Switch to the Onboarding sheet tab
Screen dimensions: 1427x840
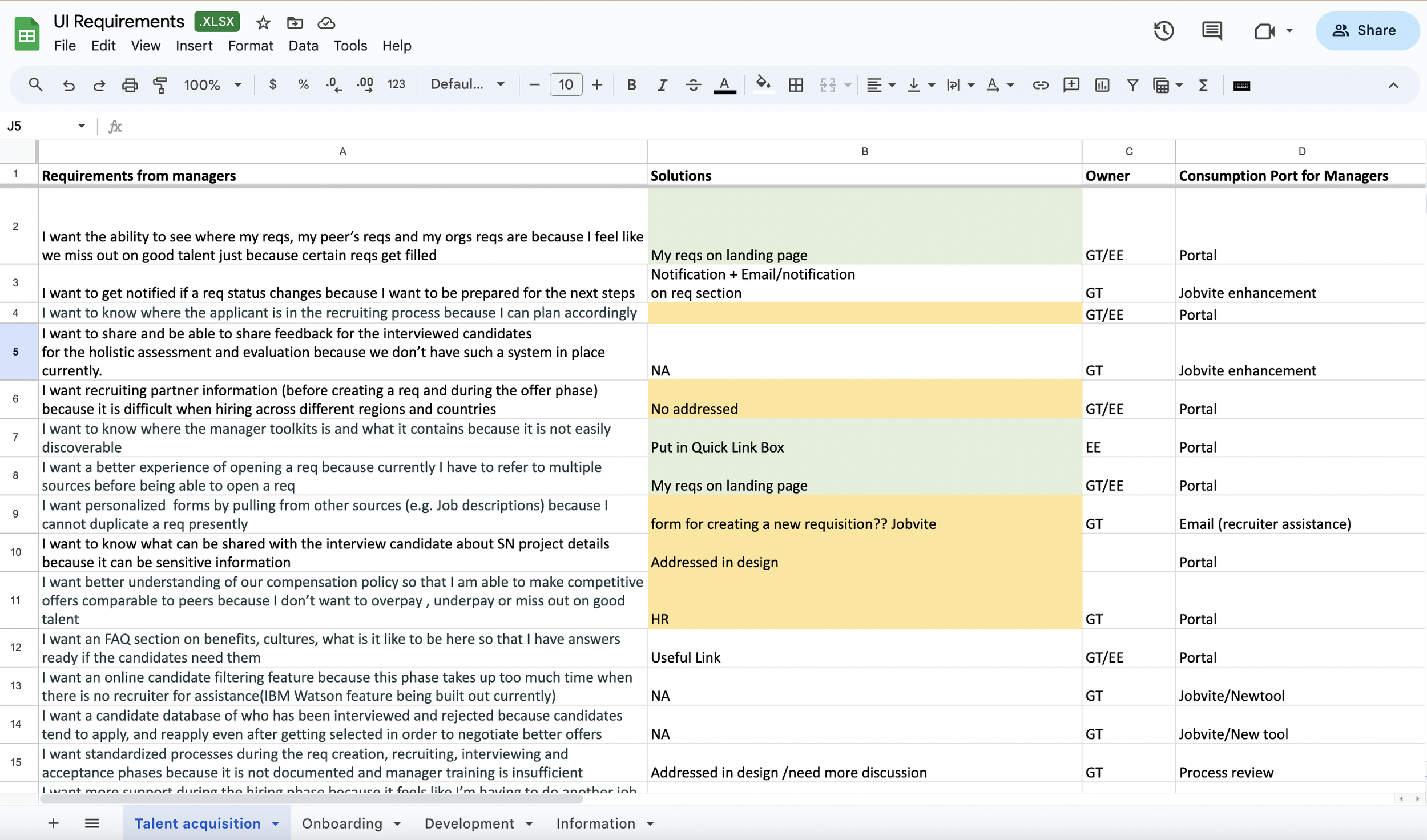[342, 823]
